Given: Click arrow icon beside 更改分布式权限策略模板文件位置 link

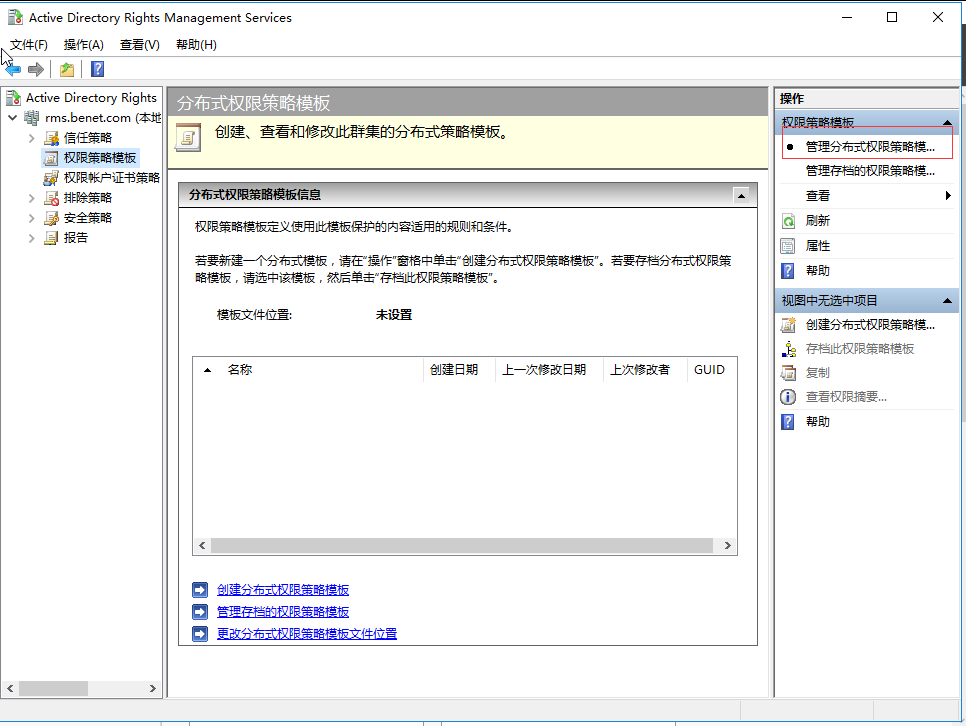Looking at the screenshot, I should click(200, 634).
